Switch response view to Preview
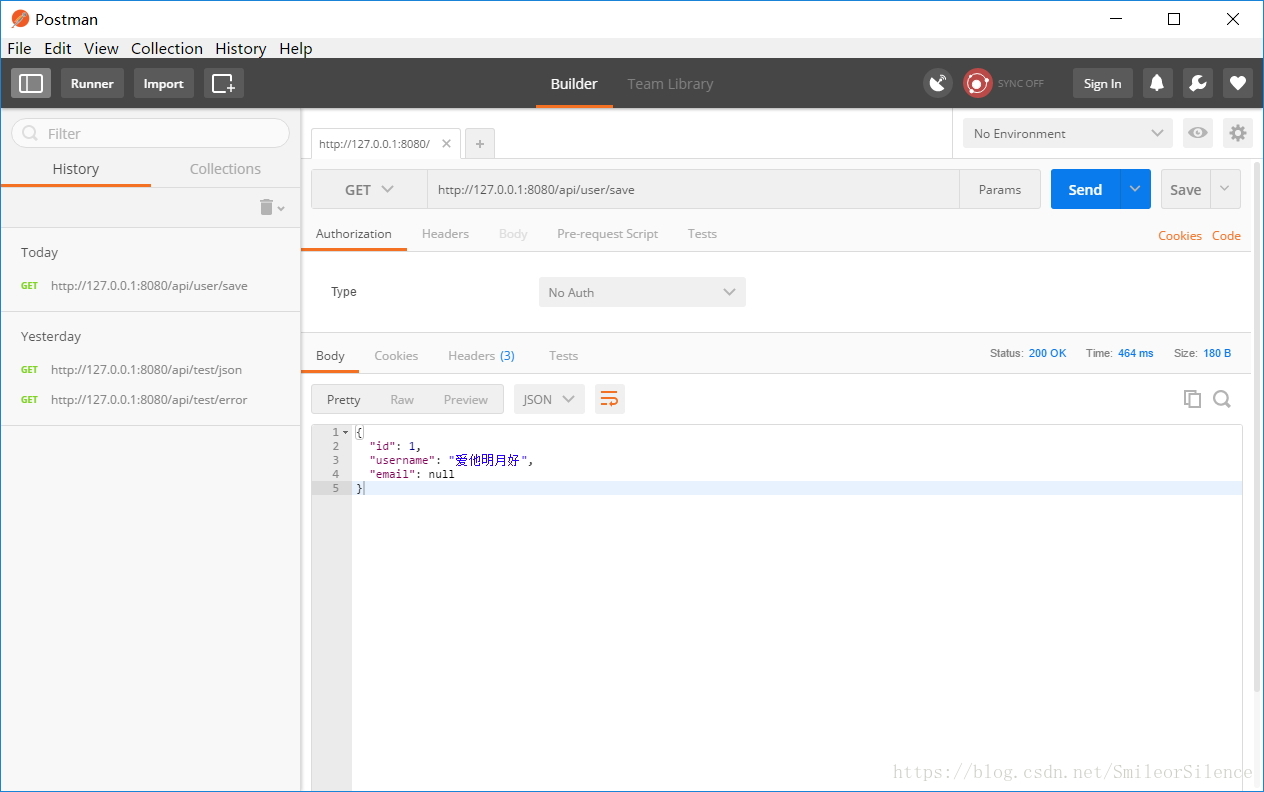 click(x=466, y=399)
